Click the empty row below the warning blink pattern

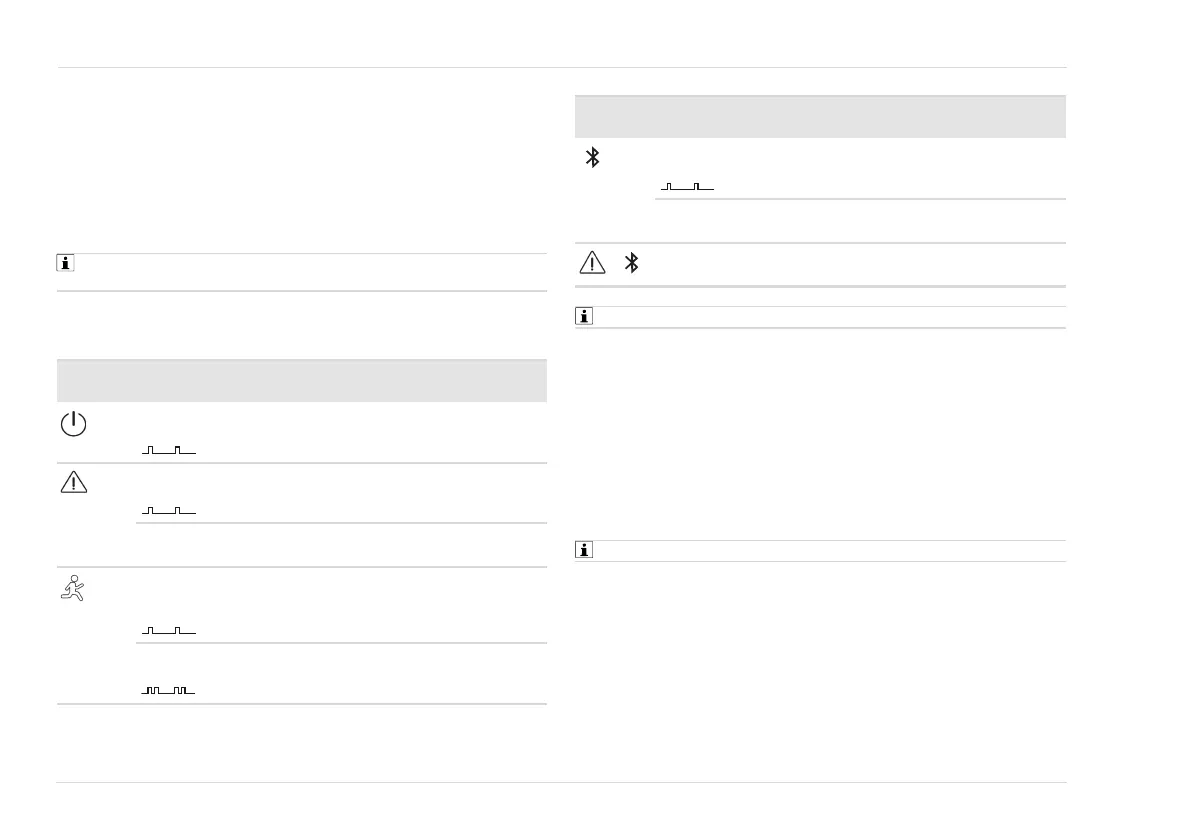point(340,545)
